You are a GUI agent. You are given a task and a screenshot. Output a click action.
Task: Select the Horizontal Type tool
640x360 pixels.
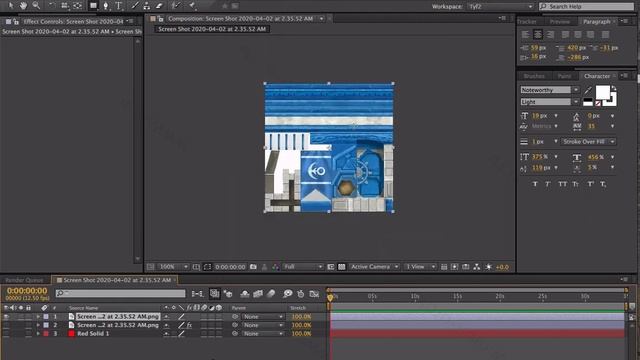[119, 6]
